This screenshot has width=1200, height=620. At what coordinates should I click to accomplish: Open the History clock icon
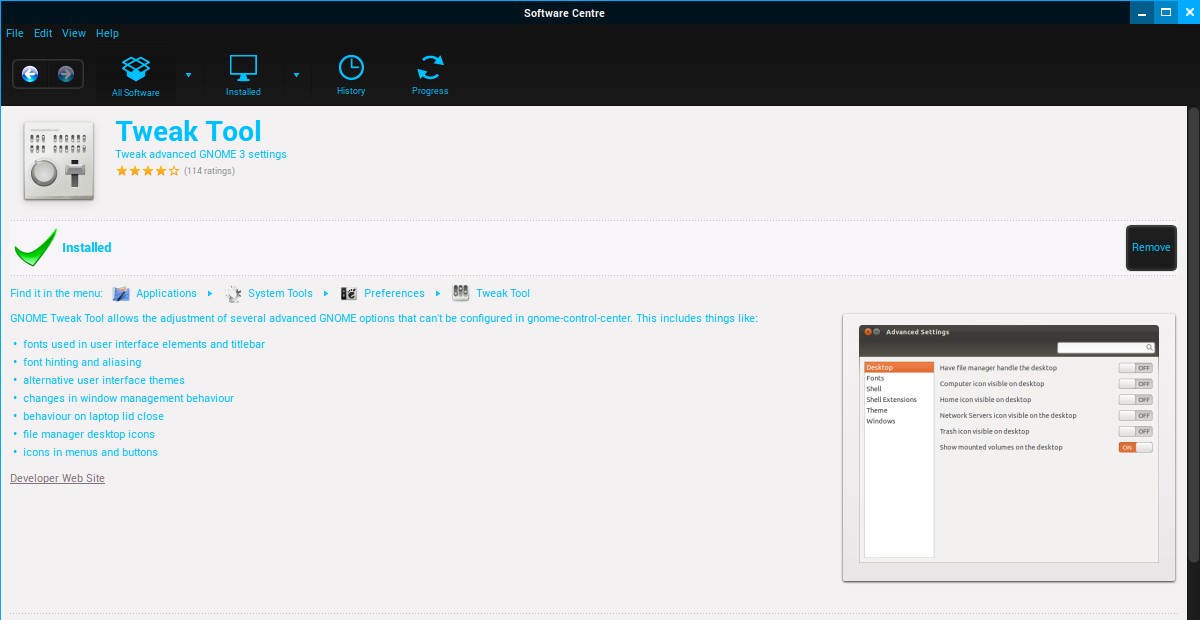tap(351, 76)
